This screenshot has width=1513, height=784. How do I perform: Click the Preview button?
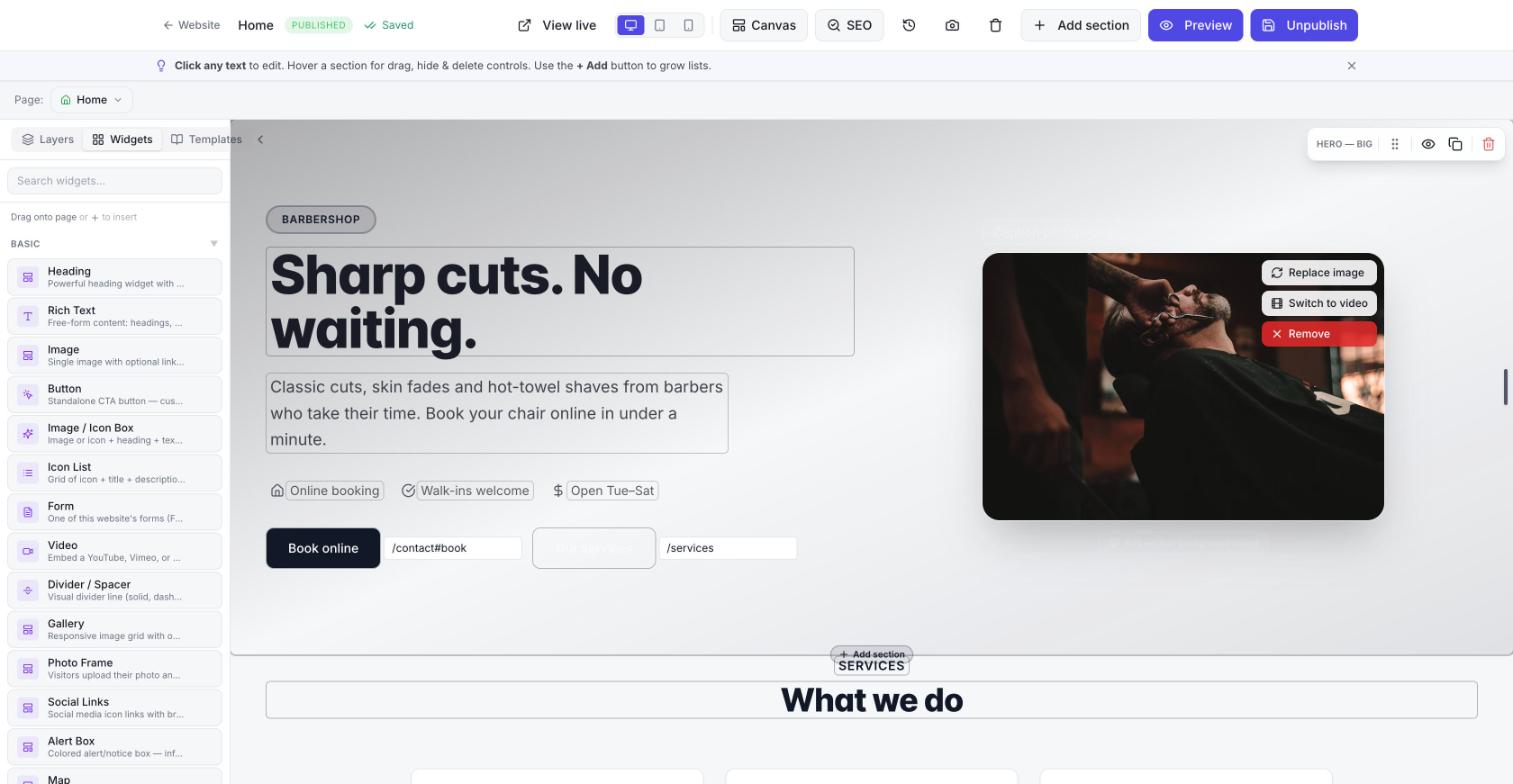tap(1195, 25)
